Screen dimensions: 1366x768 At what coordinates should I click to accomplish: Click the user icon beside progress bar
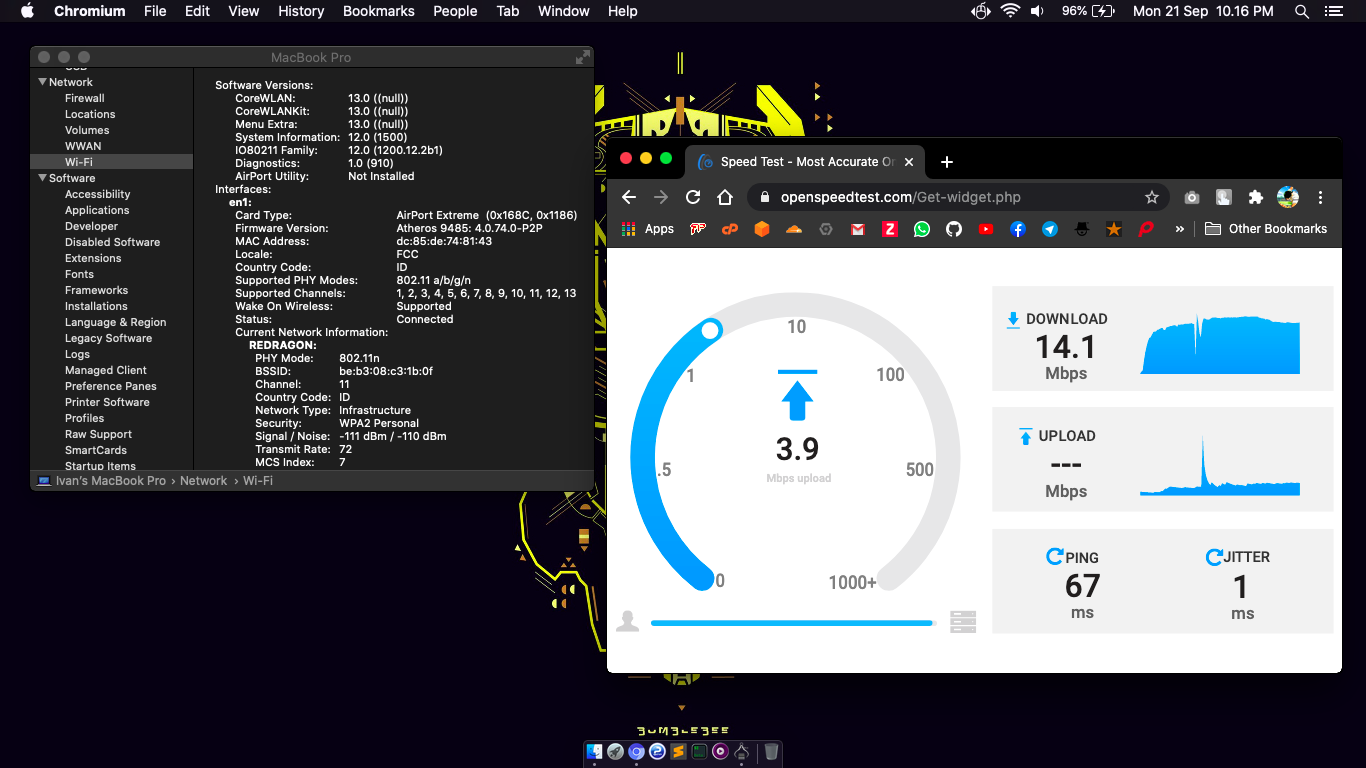tap(627, 621)
